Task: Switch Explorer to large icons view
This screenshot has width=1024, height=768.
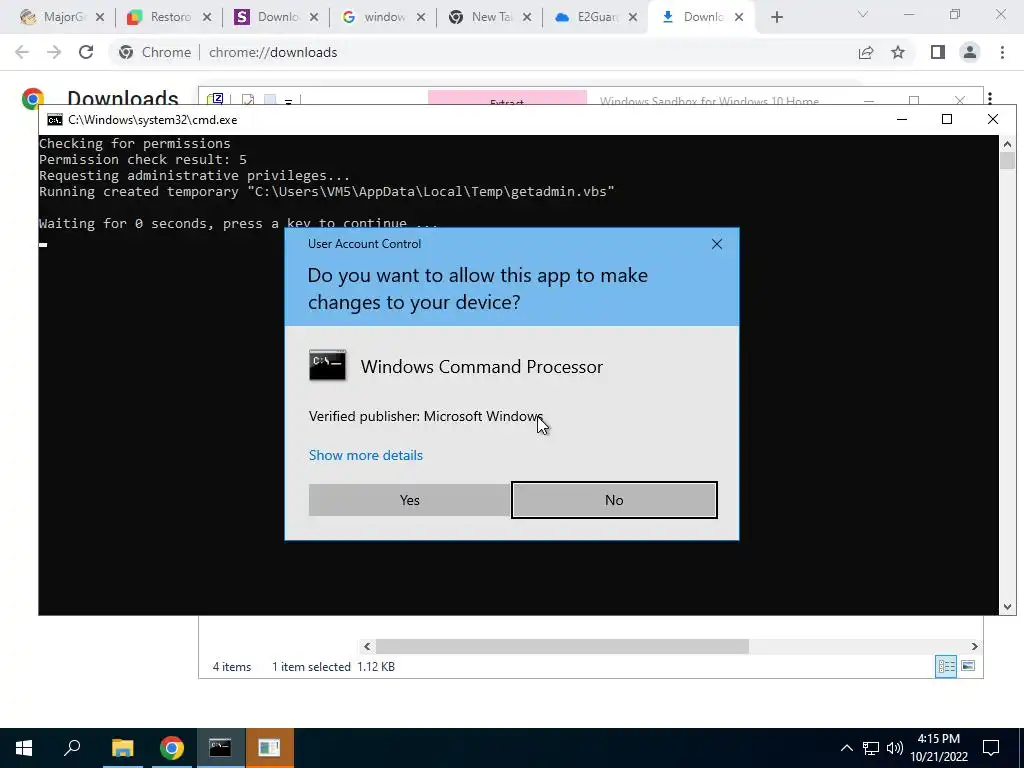Action: point(968,666)
